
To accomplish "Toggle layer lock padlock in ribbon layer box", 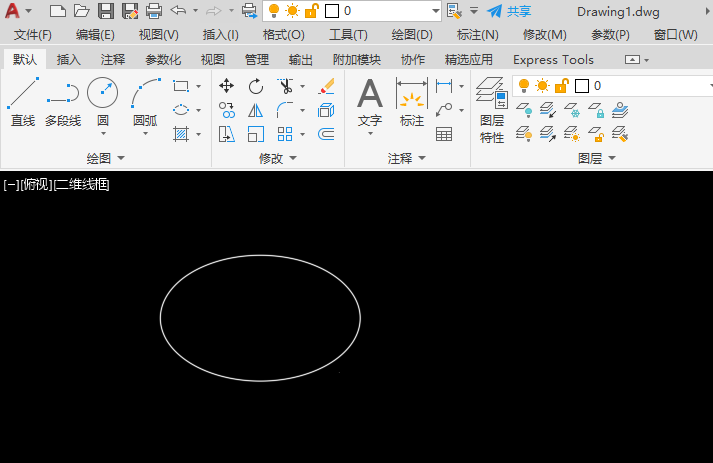I will click(x=562, y=86).
